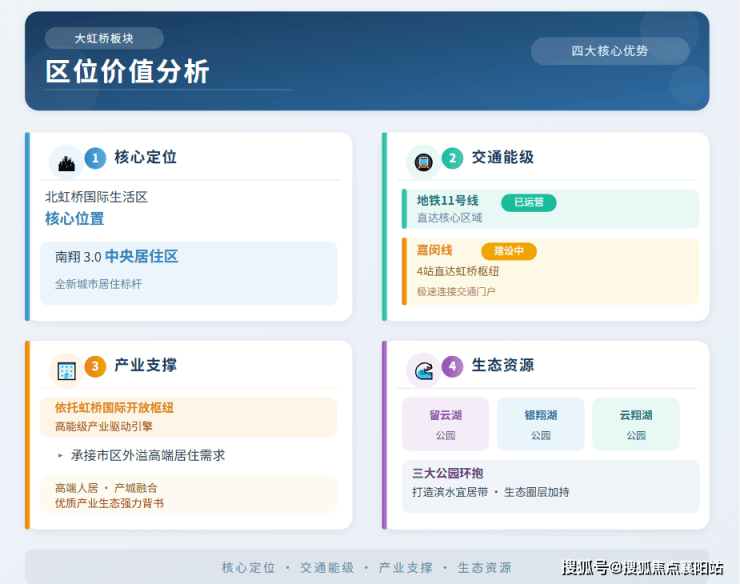Click the 南翔 3.0 中央居住区 panel
This screenshot has width=740, height=584.
coord(189,273)
